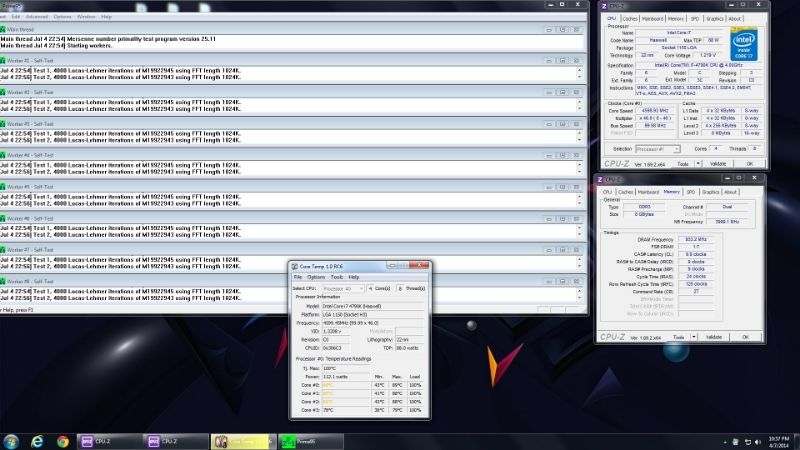Switch to SPD tab in lower CPU-Z window
This screenshot has width=800, height=450.
[x=691, y=192]
